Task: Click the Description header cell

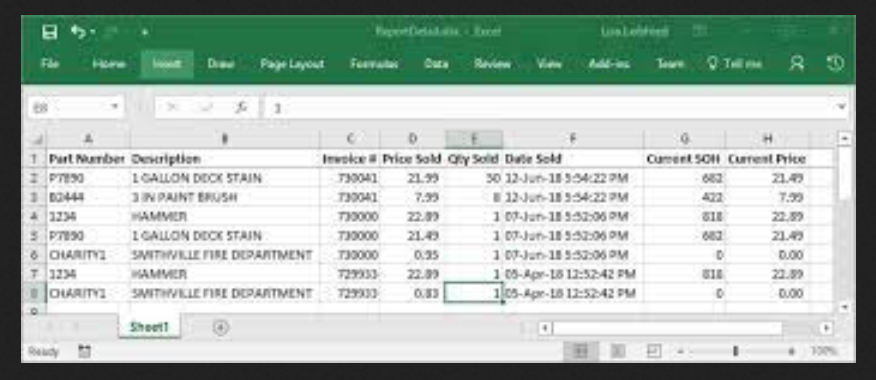Action: 225,159
